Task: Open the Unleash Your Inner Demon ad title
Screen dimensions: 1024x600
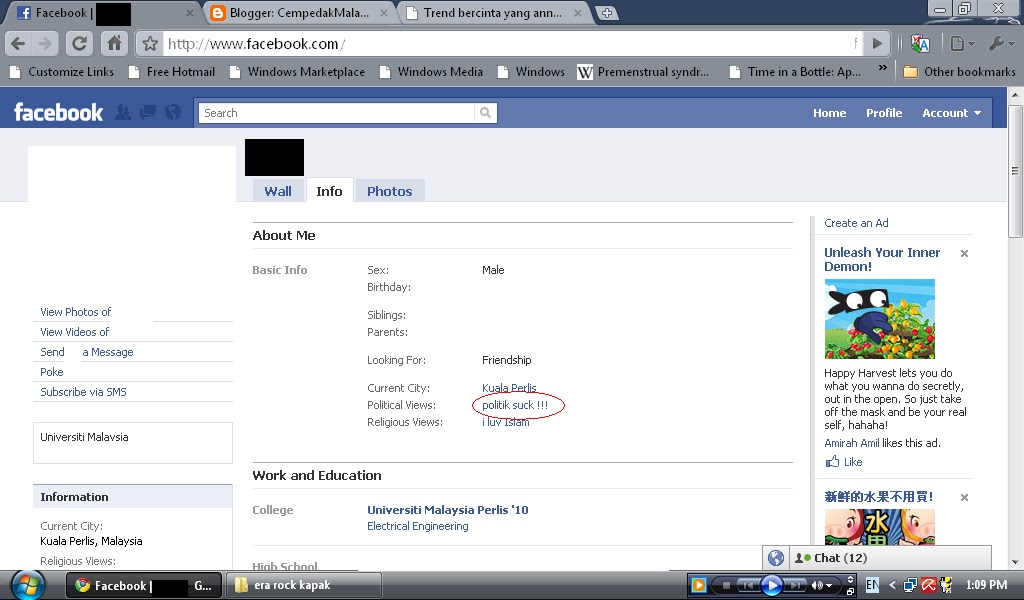Action: tap(882, 259)
